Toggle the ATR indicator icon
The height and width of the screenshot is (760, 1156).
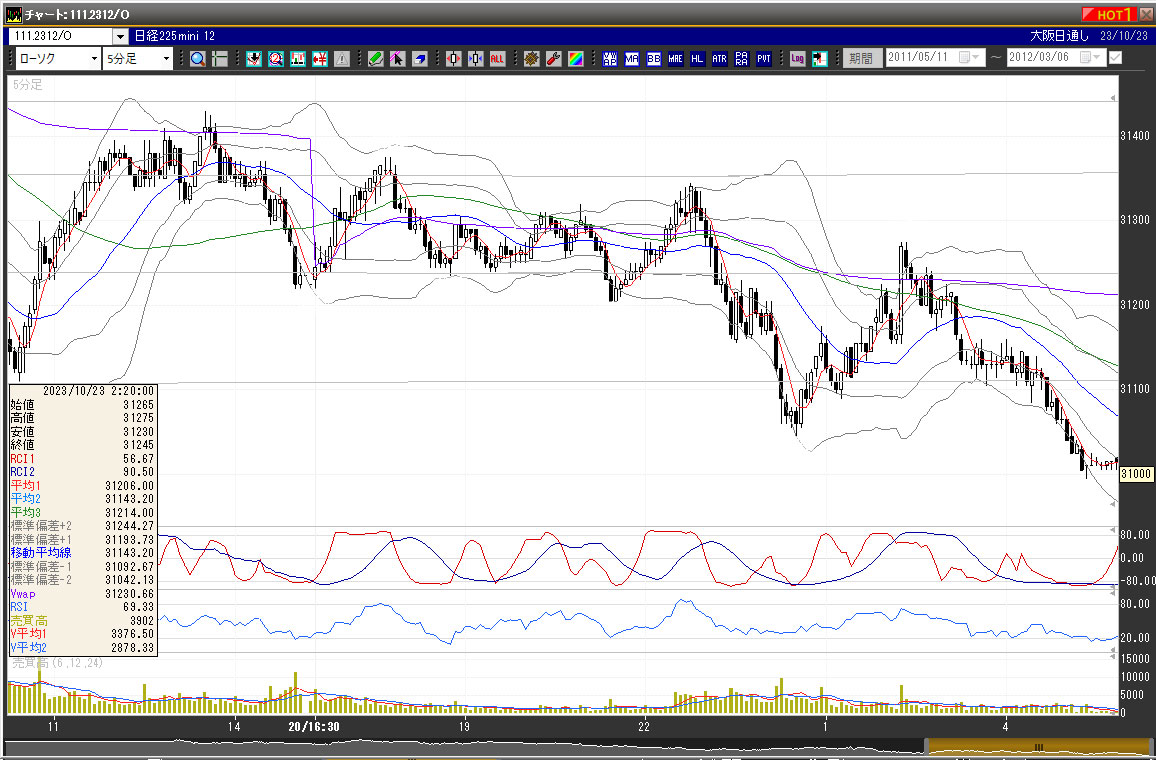720,59
